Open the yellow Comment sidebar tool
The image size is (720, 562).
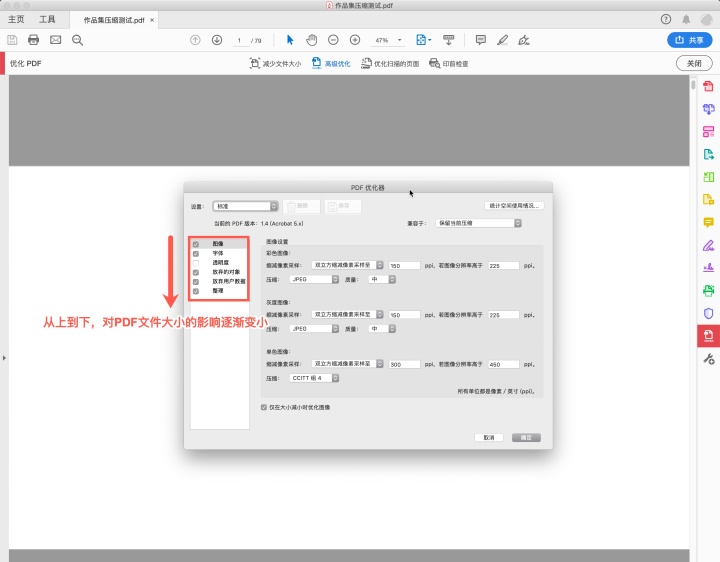(709, 222)
